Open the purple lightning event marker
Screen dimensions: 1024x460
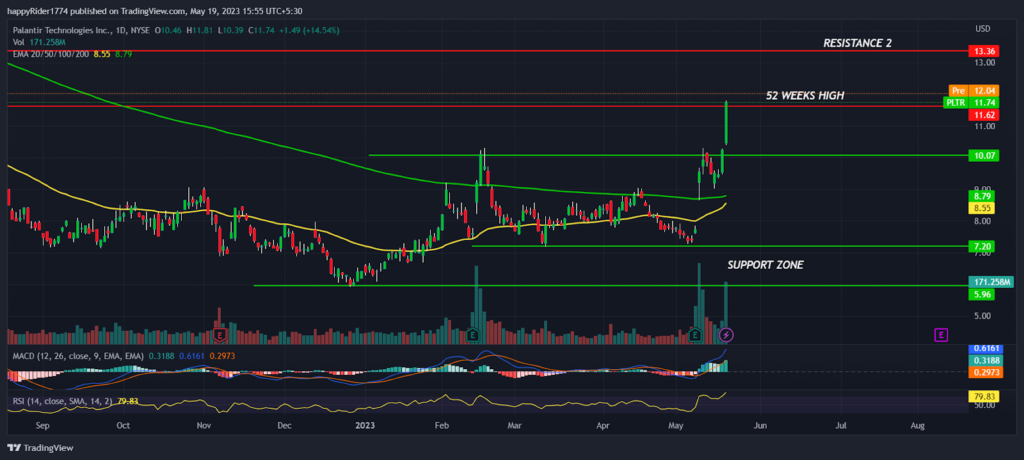coord(726,335)
